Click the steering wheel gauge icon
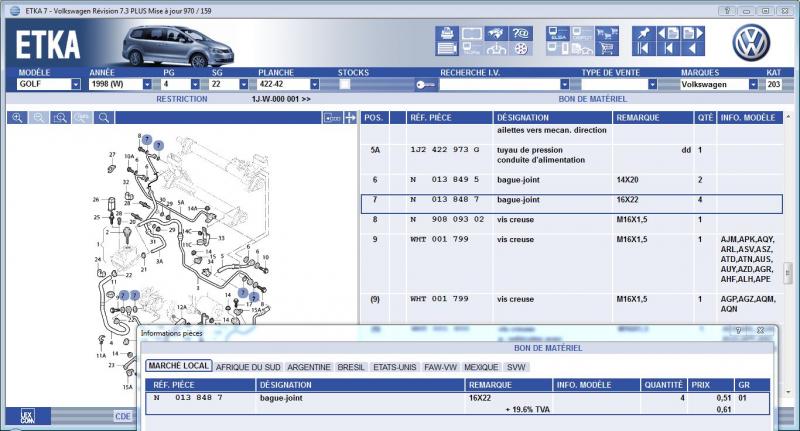Viewport: 800px width, 431px height. [x=496, y=48]
